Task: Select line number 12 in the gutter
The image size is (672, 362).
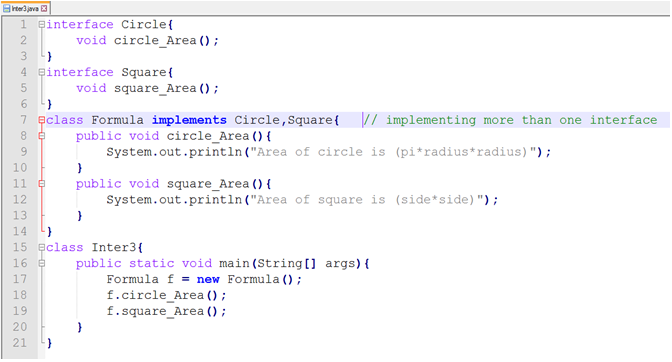Action: [x=20, y=200]
